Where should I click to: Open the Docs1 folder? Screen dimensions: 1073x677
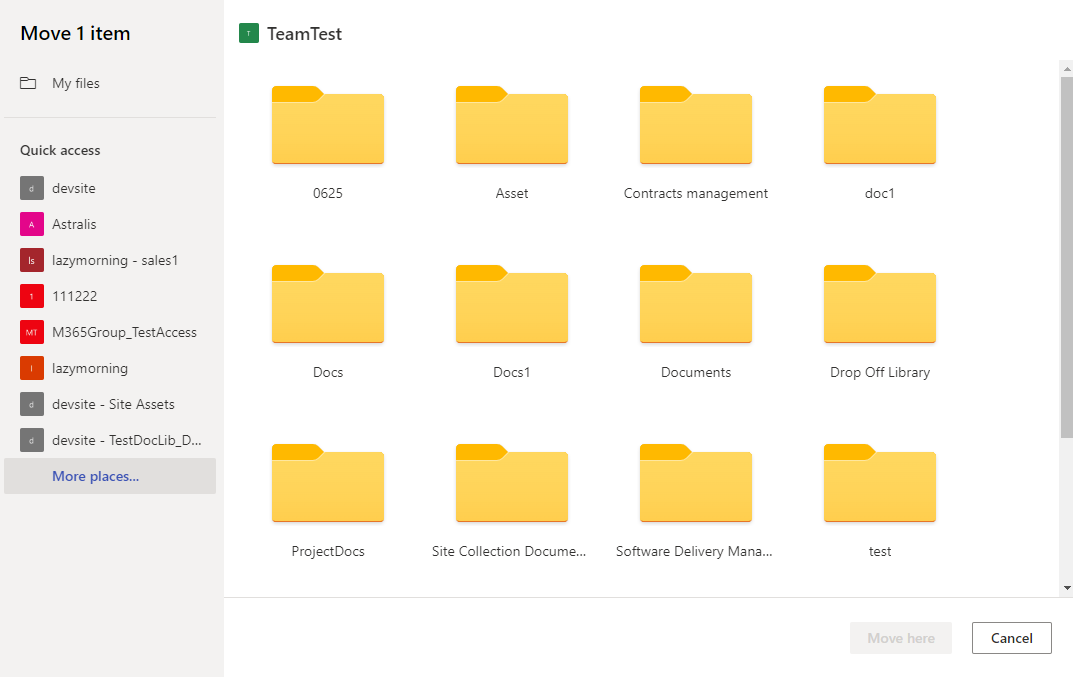[512, 305]
